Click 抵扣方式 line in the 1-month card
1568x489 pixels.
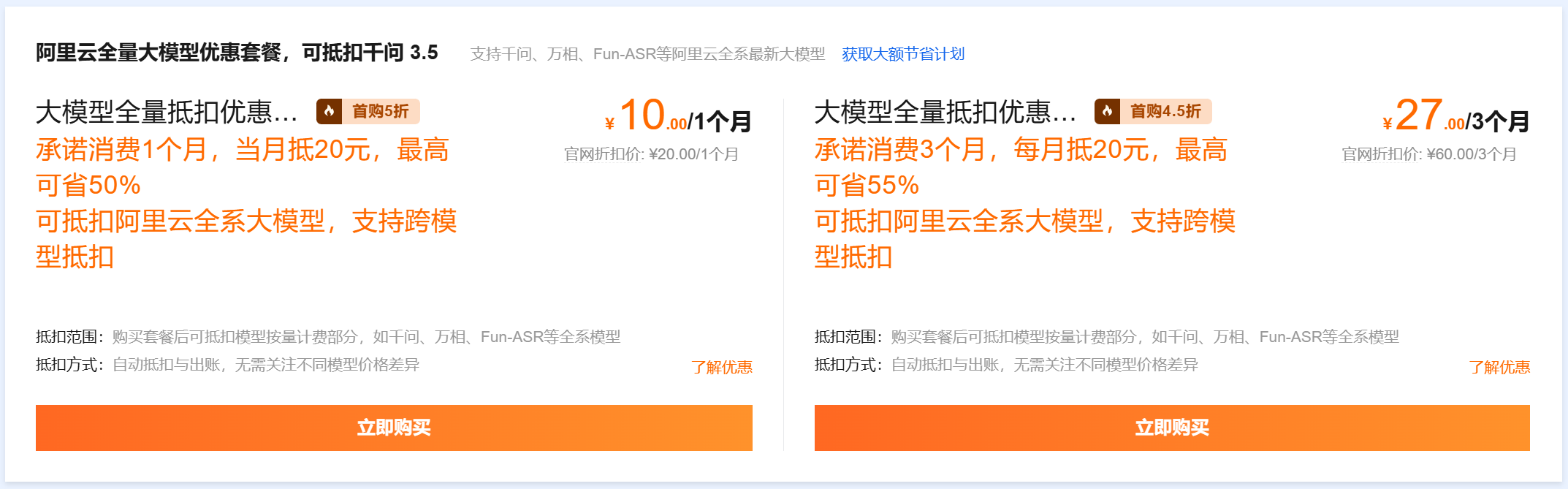[228, 365]
